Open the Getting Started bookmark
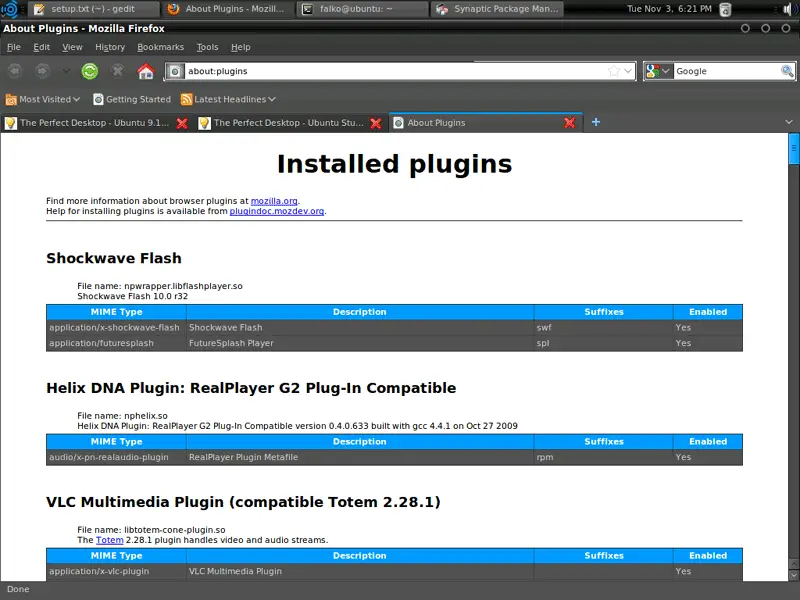This screenshot has height=600, width=800. [x=132, y=99]
